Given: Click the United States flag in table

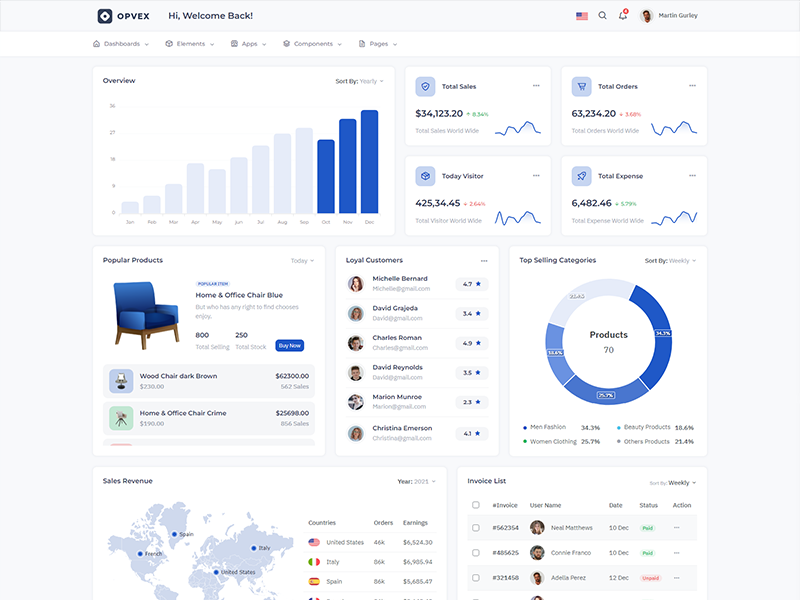Looking at the screenshot, I should pyautogui.click(x=314, y=542).
